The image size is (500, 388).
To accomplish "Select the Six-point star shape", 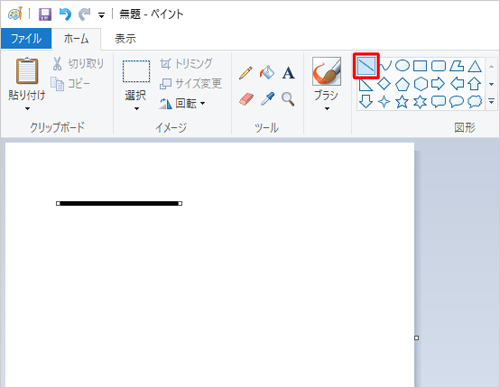I will pos(420,102).
